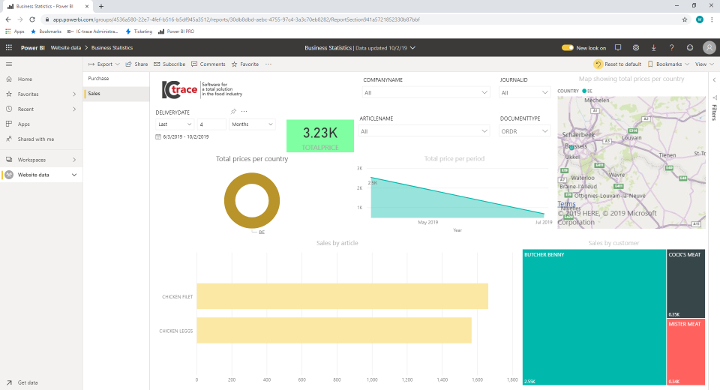Open the Ticketing bookmark
Viewport: 720px width, 390px height.
click(139, 31)
